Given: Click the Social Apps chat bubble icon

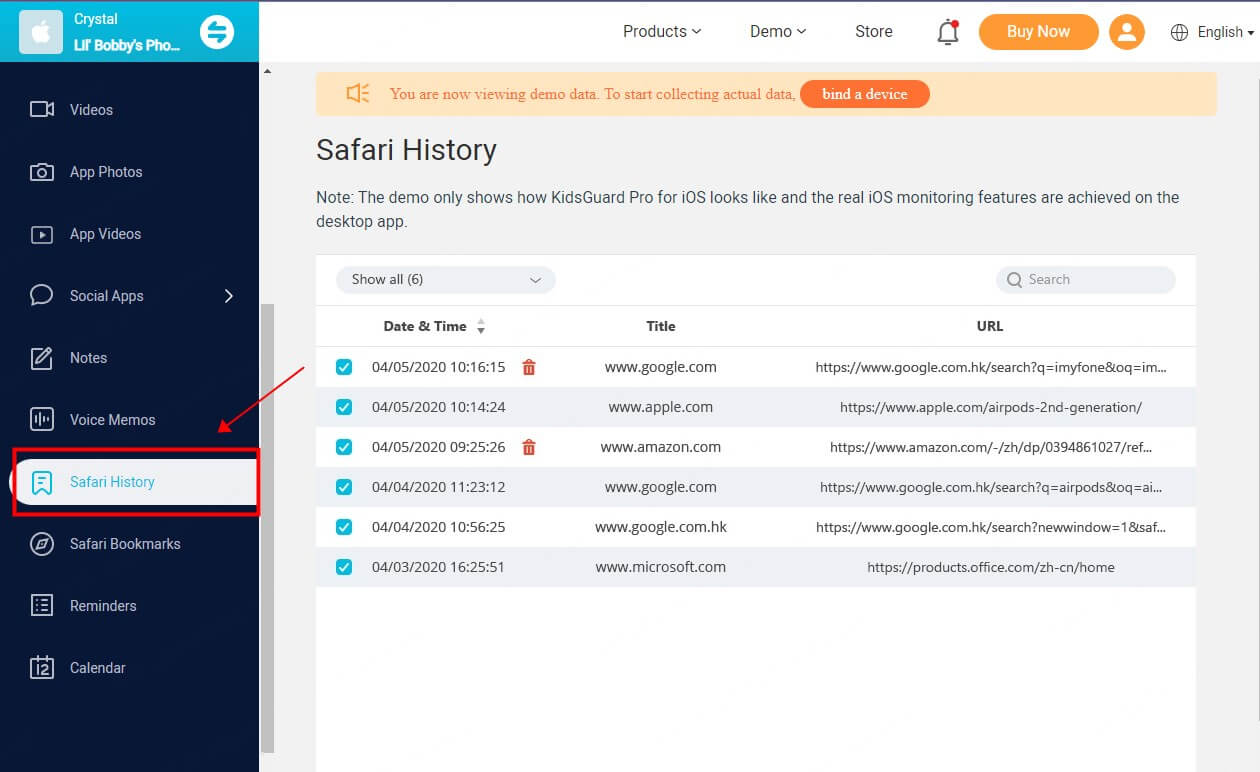Looking at the screenshot, I should pos(42,296).
